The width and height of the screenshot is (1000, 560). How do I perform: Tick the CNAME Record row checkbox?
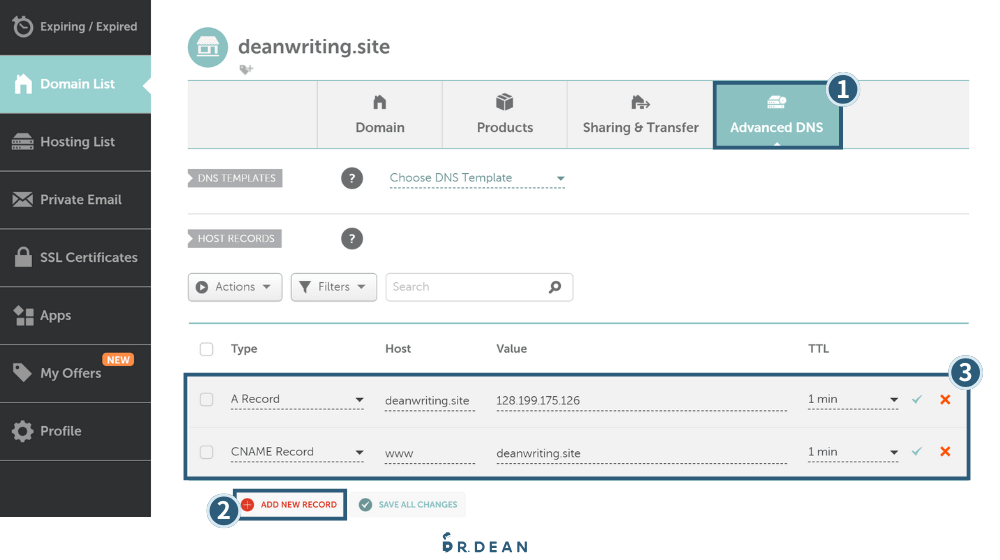pos(207,452)
